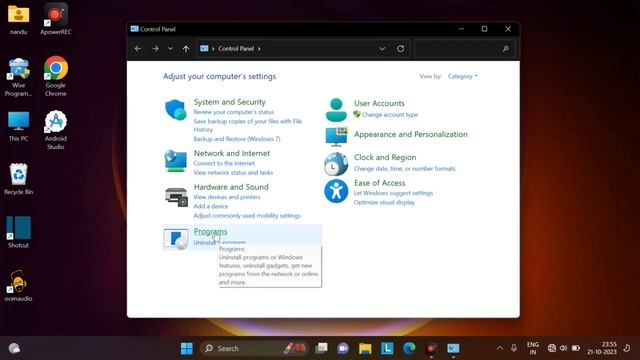Open the weather widget on taskbar
Viewport: 640px width, 360px height.
point(14,348)
